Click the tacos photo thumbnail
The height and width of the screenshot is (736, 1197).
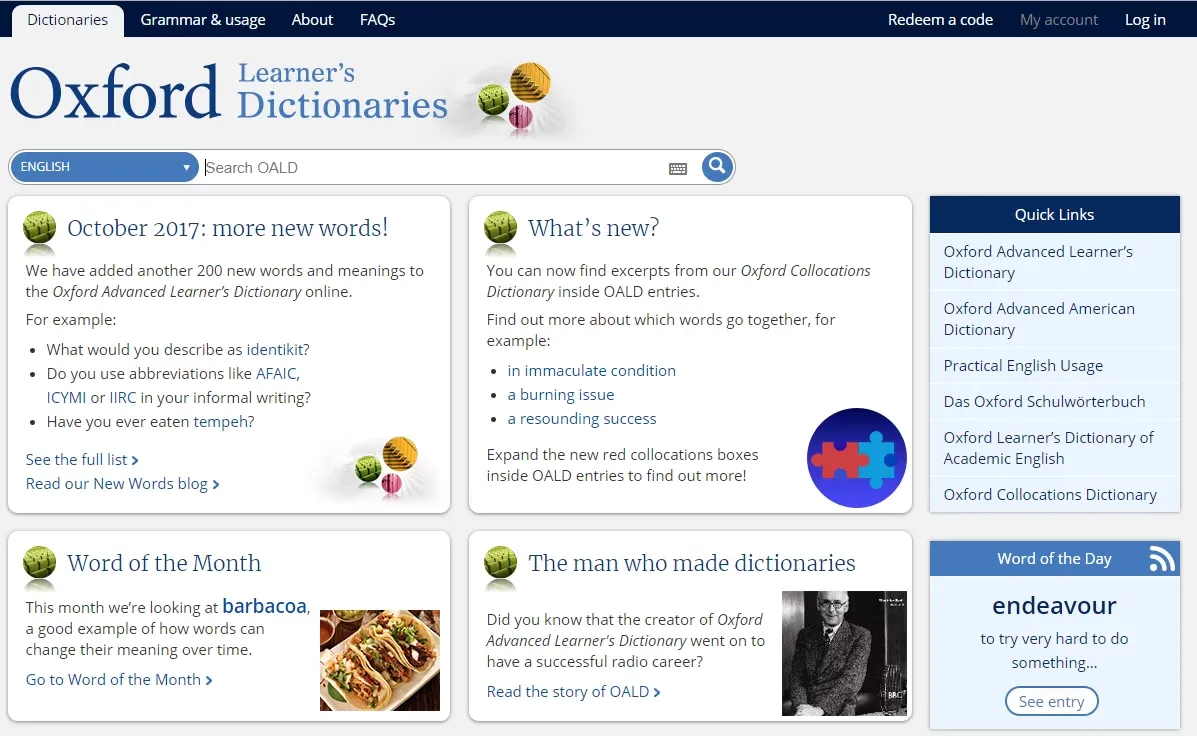379,660
